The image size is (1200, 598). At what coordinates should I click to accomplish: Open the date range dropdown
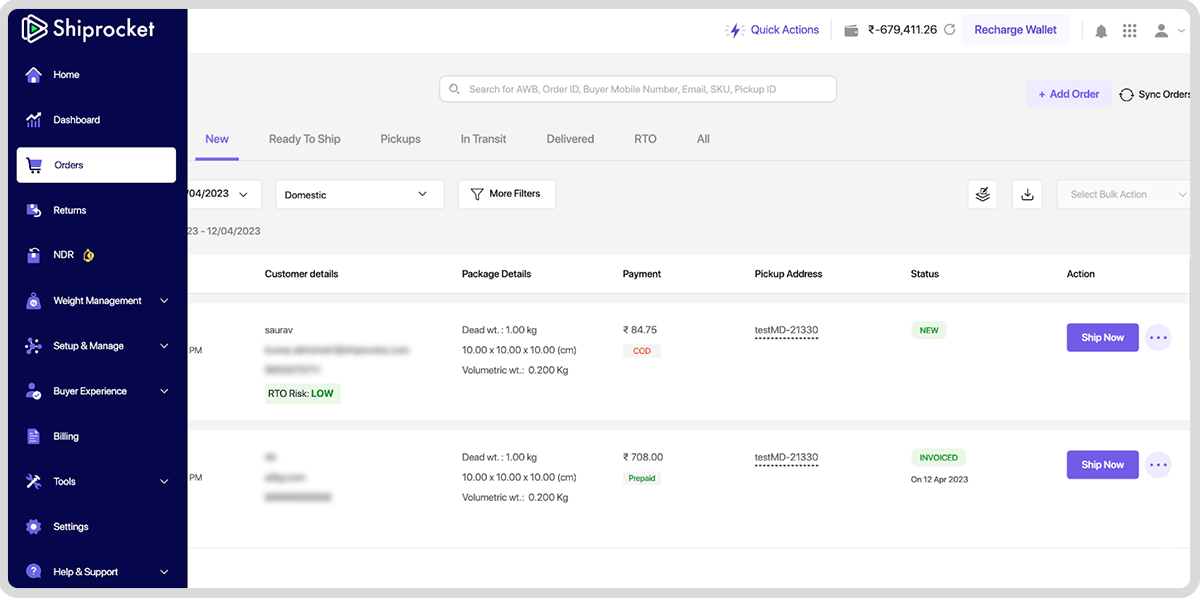(224, 194)
